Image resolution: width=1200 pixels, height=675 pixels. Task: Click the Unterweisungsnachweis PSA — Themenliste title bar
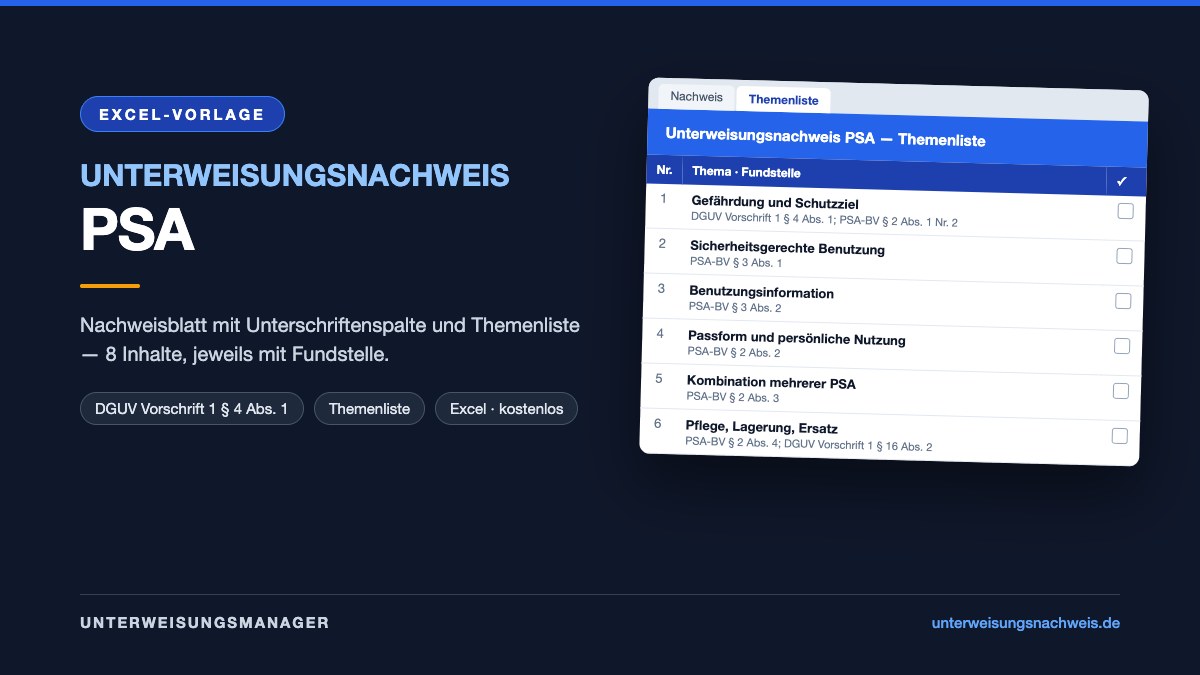point(897,137)
